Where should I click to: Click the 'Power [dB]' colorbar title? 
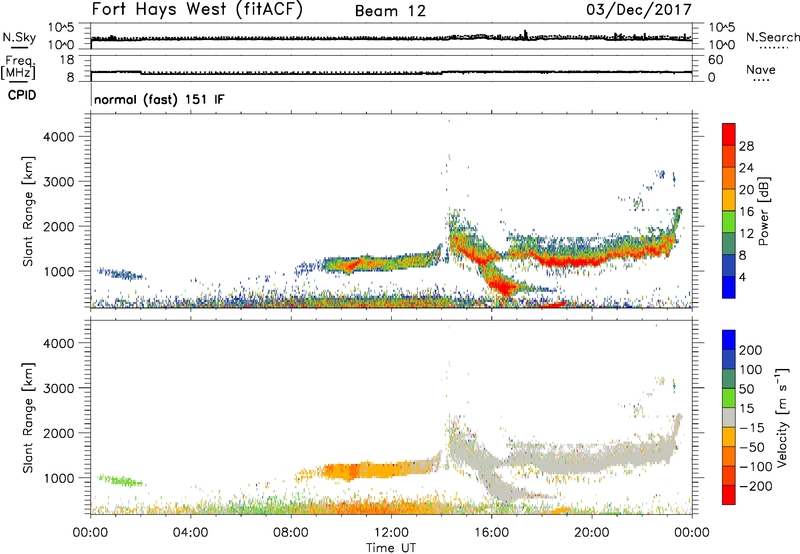[764, 211]
